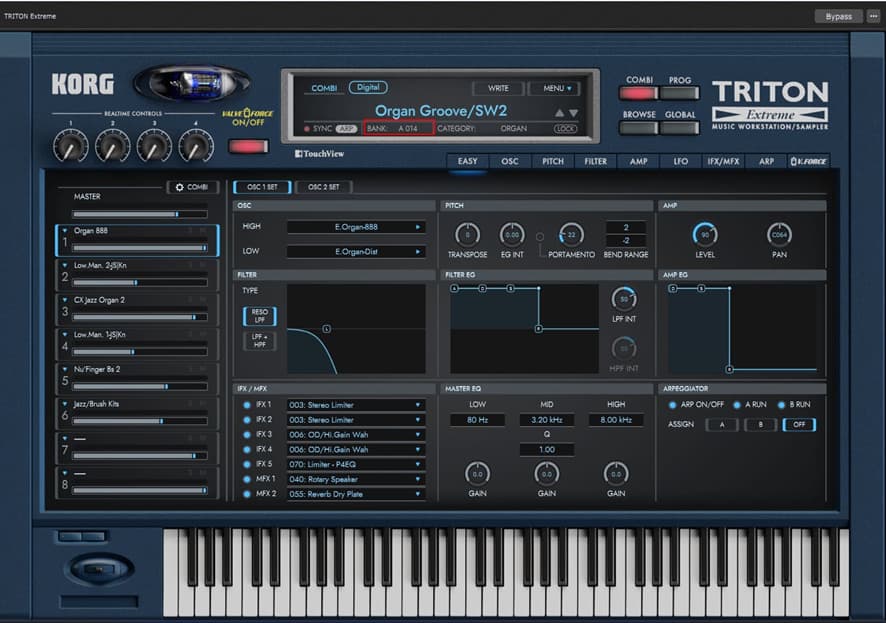The image size is (886, 623).
Task: Click the upper bend range value 2
Action: pos(626,227)
